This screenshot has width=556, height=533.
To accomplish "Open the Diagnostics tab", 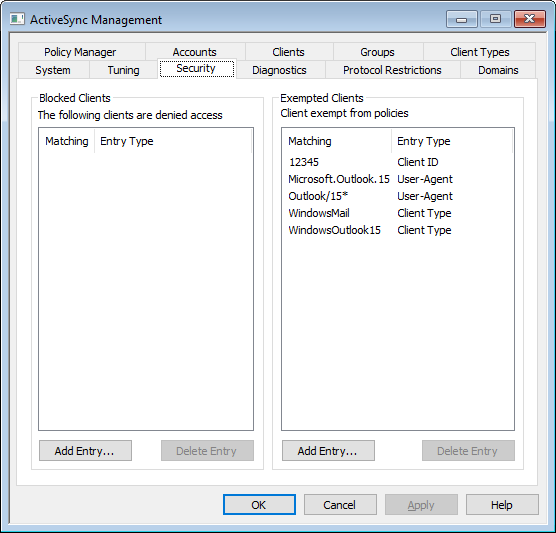I will pyautogui.click(x=279, y=70).
